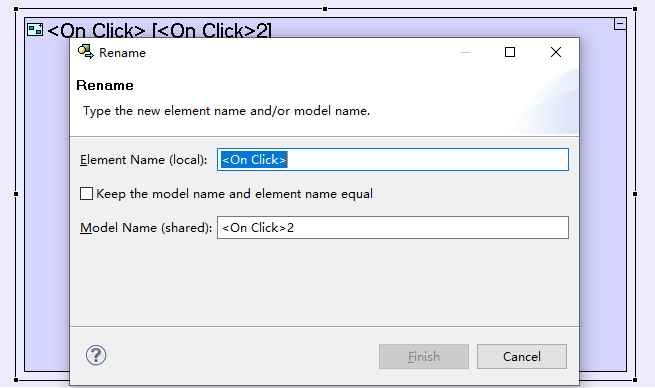Viewport: 655px width, 388px height.
Task: Select the bottom-left corner selection handle
Action: [x=16, y=380]
